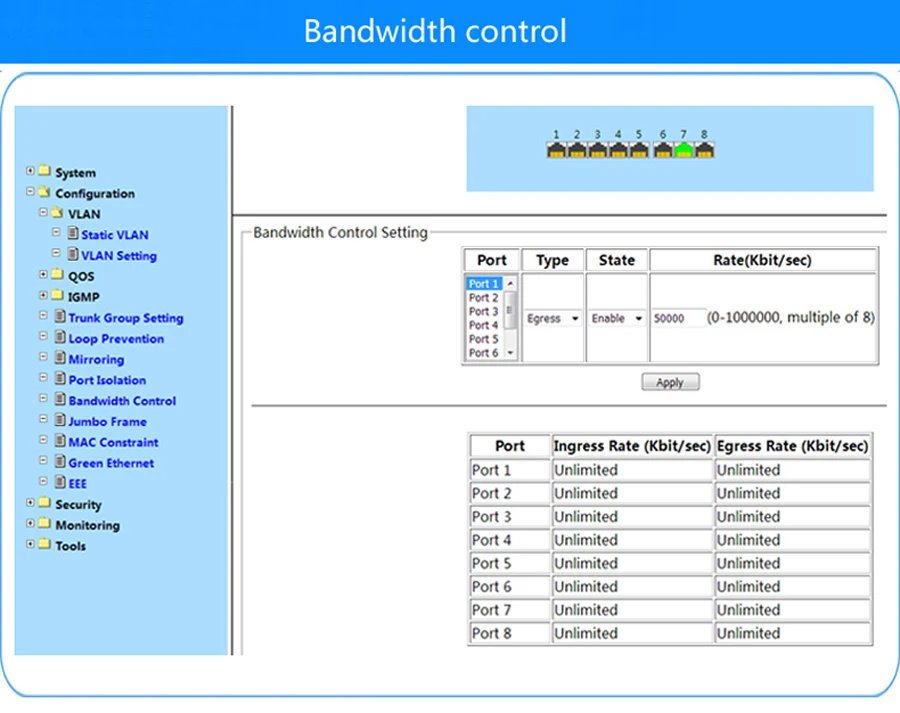Open the MAC Constraint link
Viewport: 900px width, 713px height.
(x=113, y=442)
